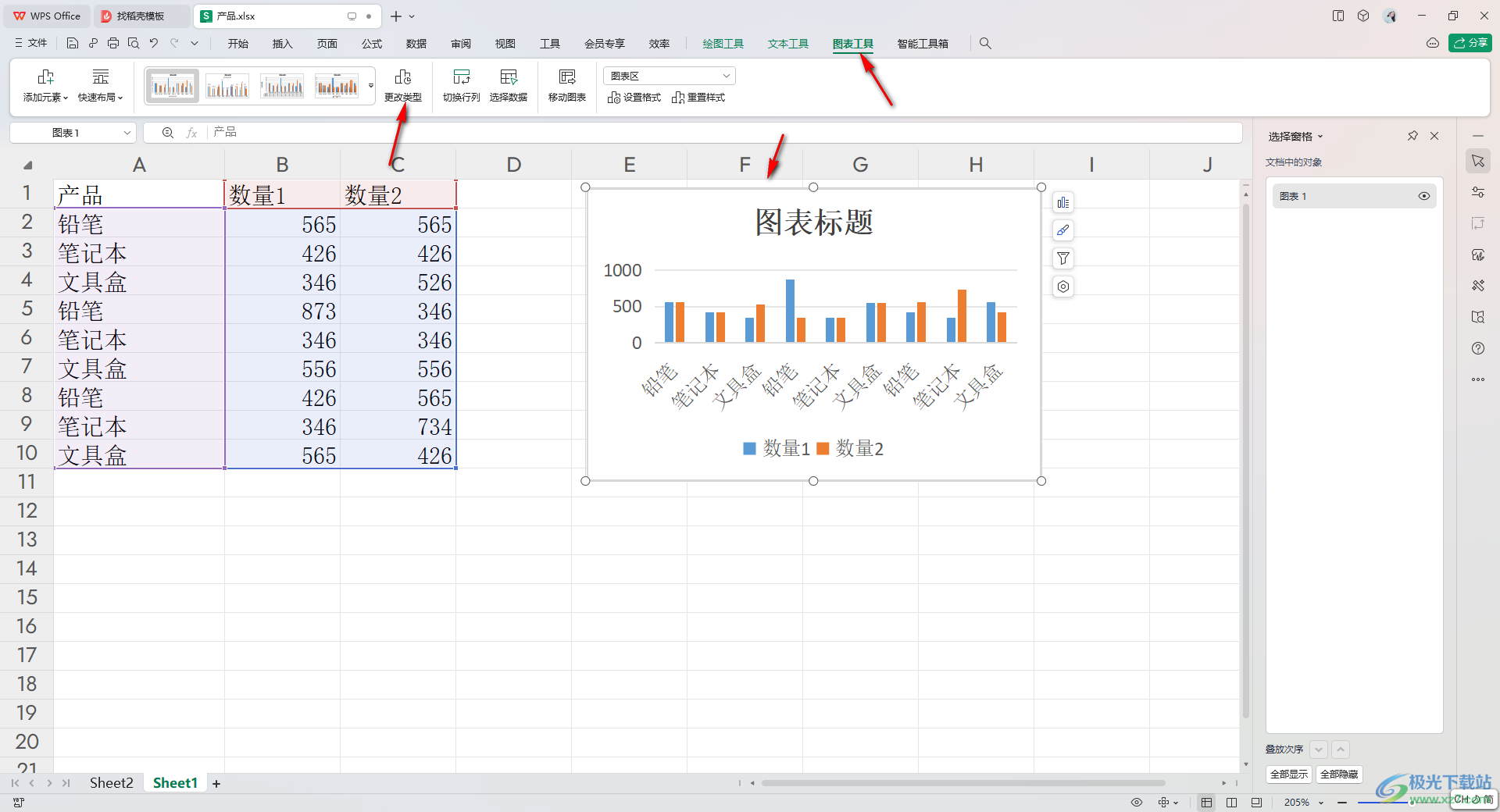The width and height of the screenshot is (1500, 812).
Task: Open 找稻壳模板 tab in title bar
Action: (141, 16)
